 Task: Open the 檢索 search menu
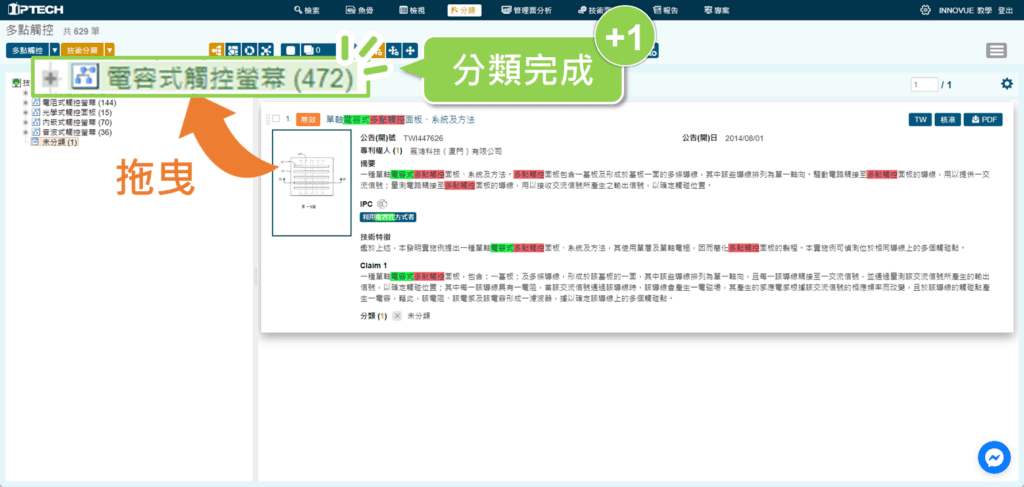click(308, 9)
